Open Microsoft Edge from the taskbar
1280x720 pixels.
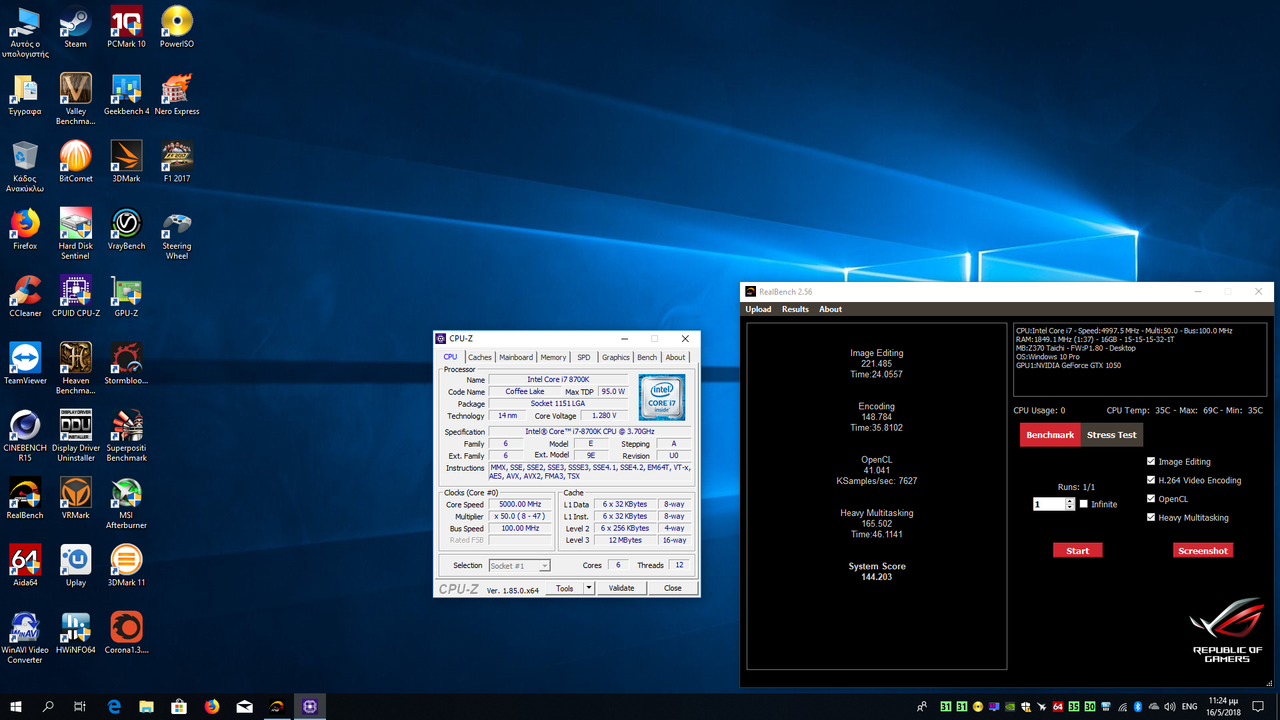pyautogui.click(x=114, y=706)
